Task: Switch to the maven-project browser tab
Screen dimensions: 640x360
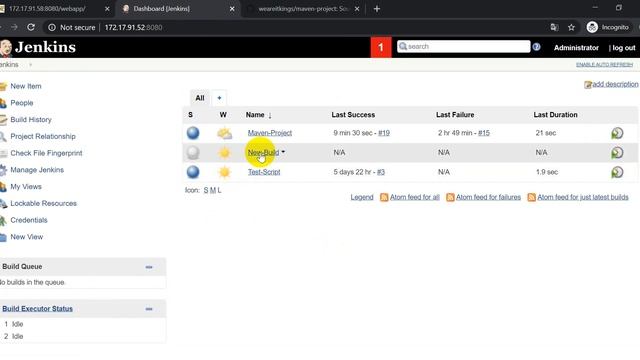Action: (303, 9)
